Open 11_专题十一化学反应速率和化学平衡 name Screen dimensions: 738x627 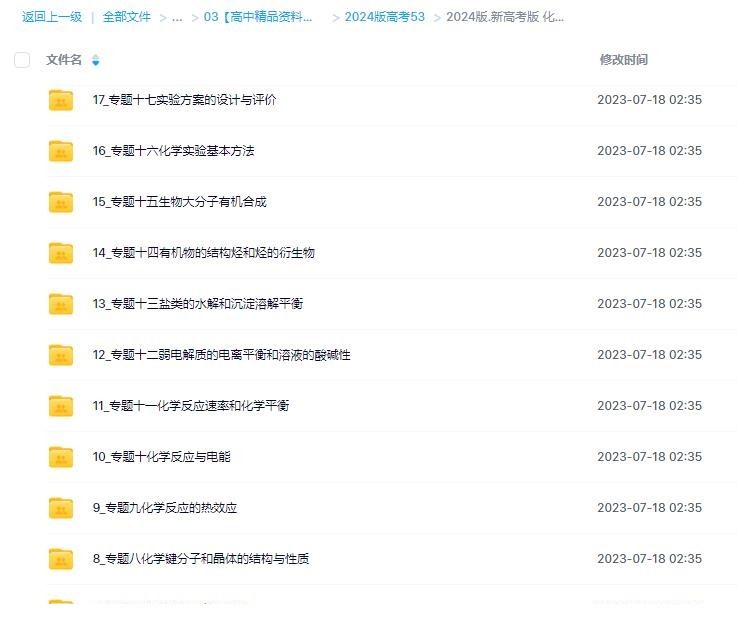pos(191,406)
